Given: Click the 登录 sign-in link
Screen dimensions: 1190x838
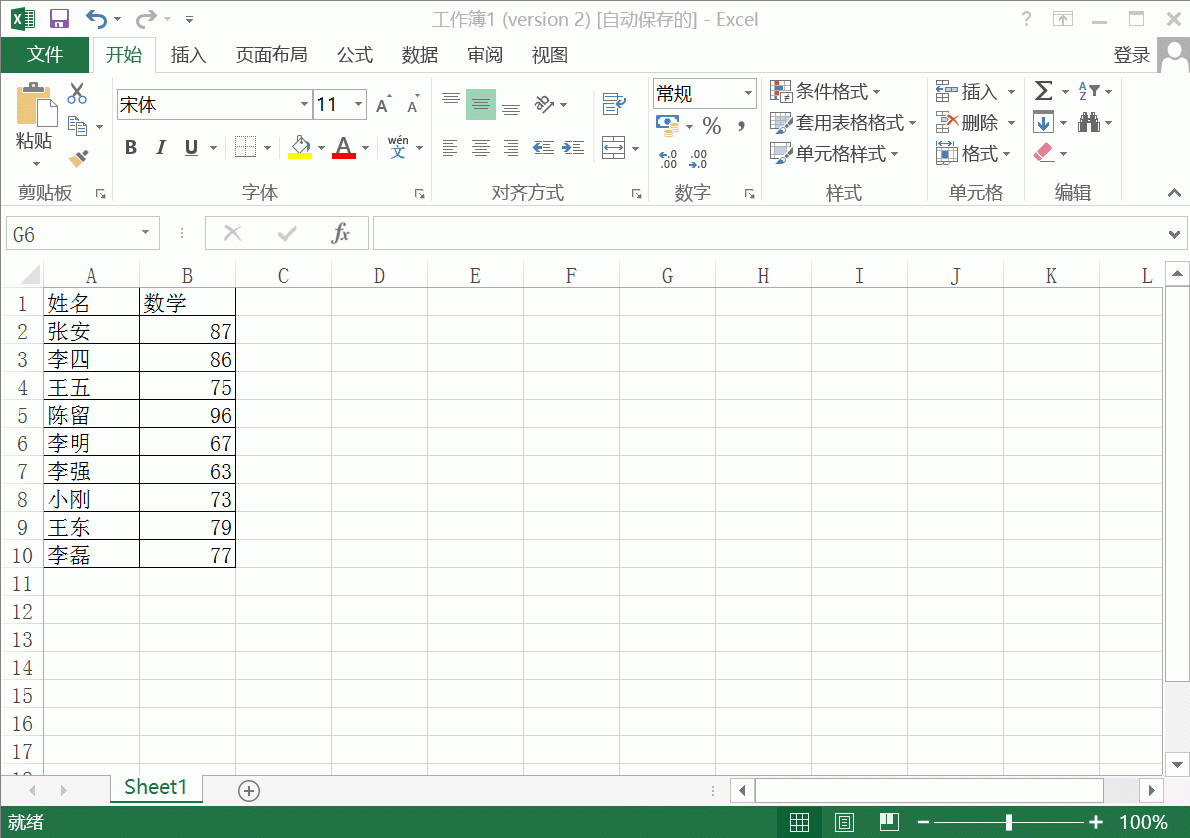Looking at the screenshot, I should (x=1132, y=55).
